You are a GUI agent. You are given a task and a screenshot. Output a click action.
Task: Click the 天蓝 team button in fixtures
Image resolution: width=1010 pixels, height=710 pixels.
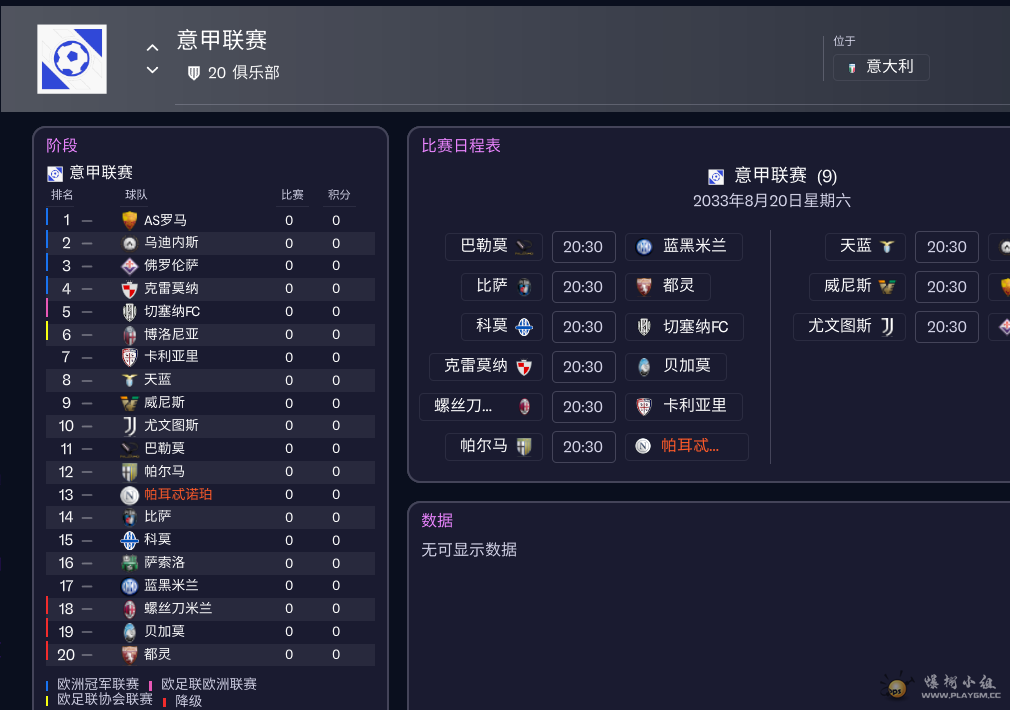coord(865,246)
